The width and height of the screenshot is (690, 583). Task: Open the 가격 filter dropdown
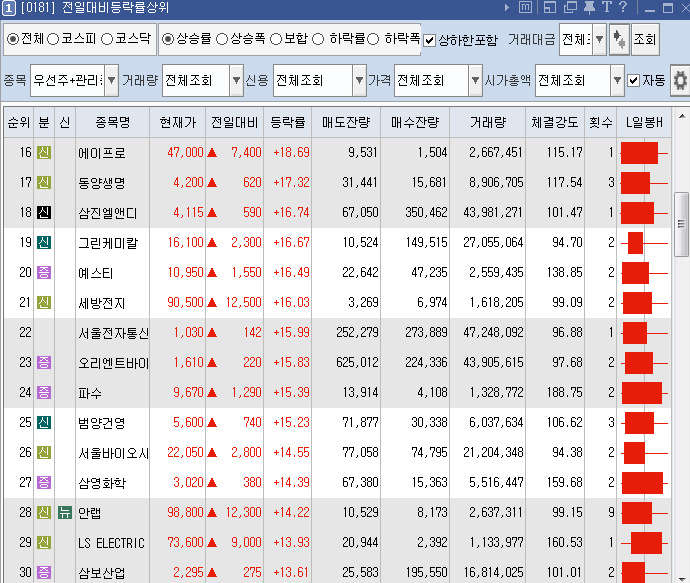pos(475,81)
